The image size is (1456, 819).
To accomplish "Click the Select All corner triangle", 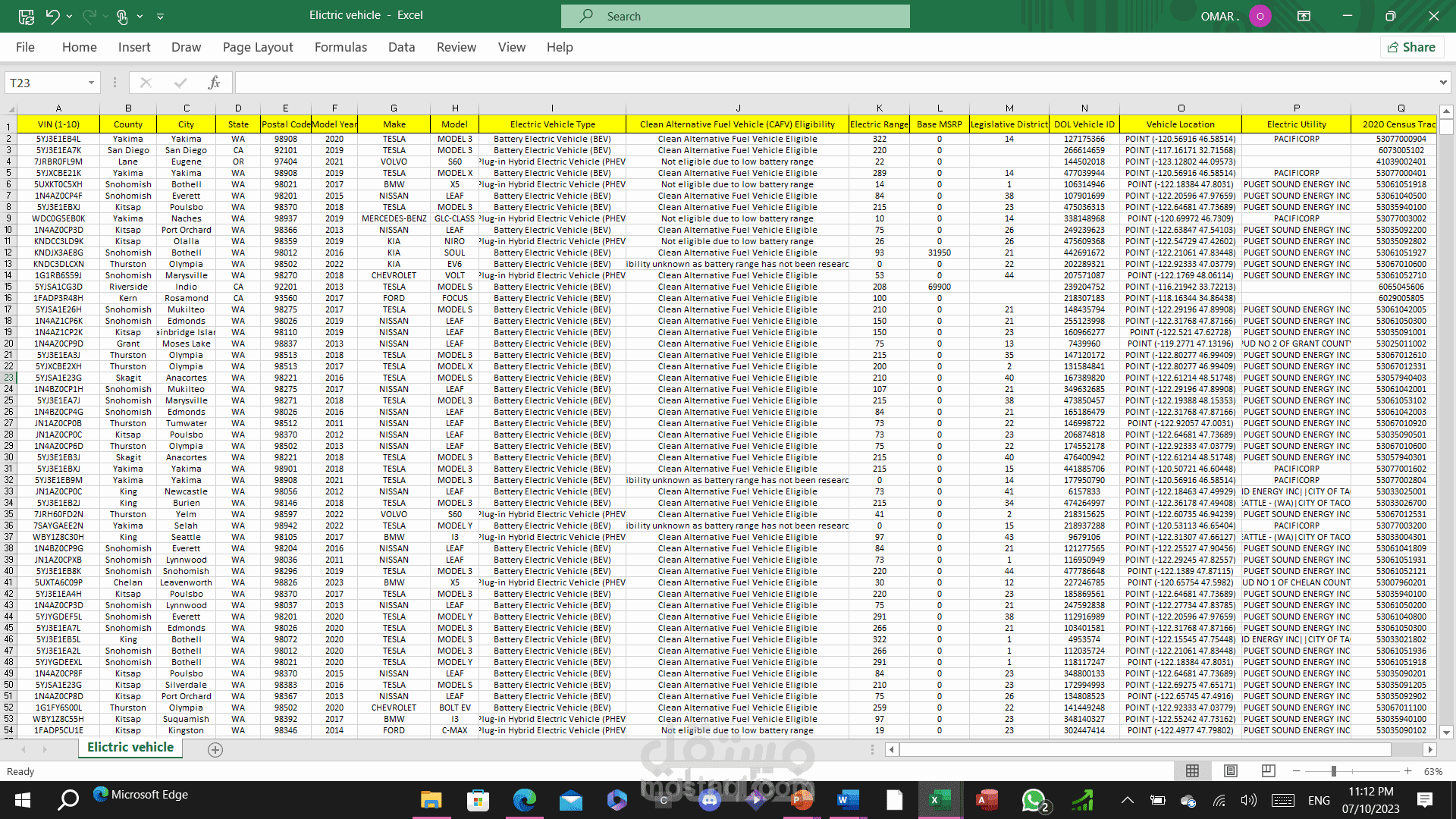I will click(10, 109).
